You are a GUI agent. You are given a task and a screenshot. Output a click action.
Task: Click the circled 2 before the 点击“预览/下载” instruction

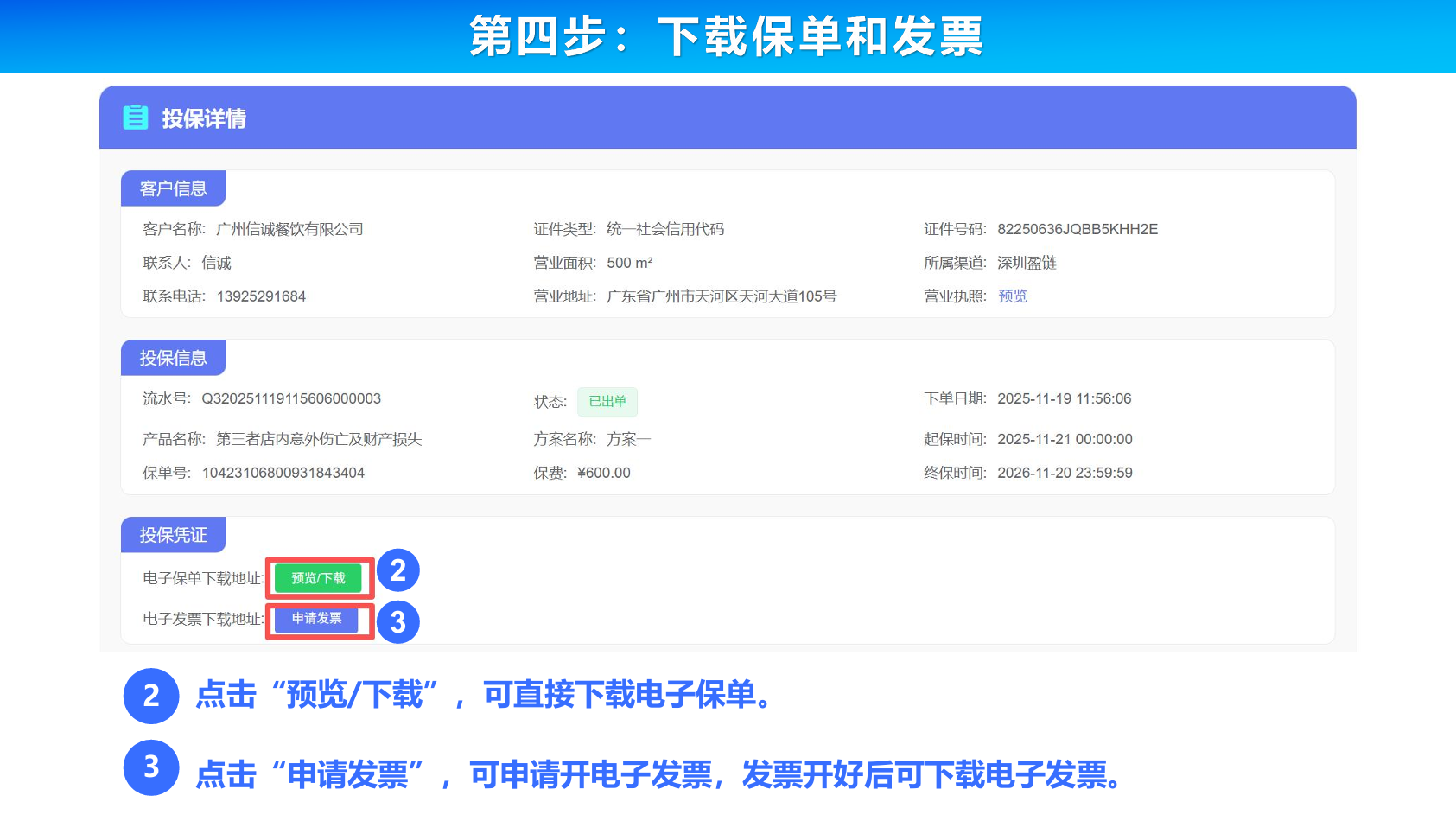tap(151, 696)
